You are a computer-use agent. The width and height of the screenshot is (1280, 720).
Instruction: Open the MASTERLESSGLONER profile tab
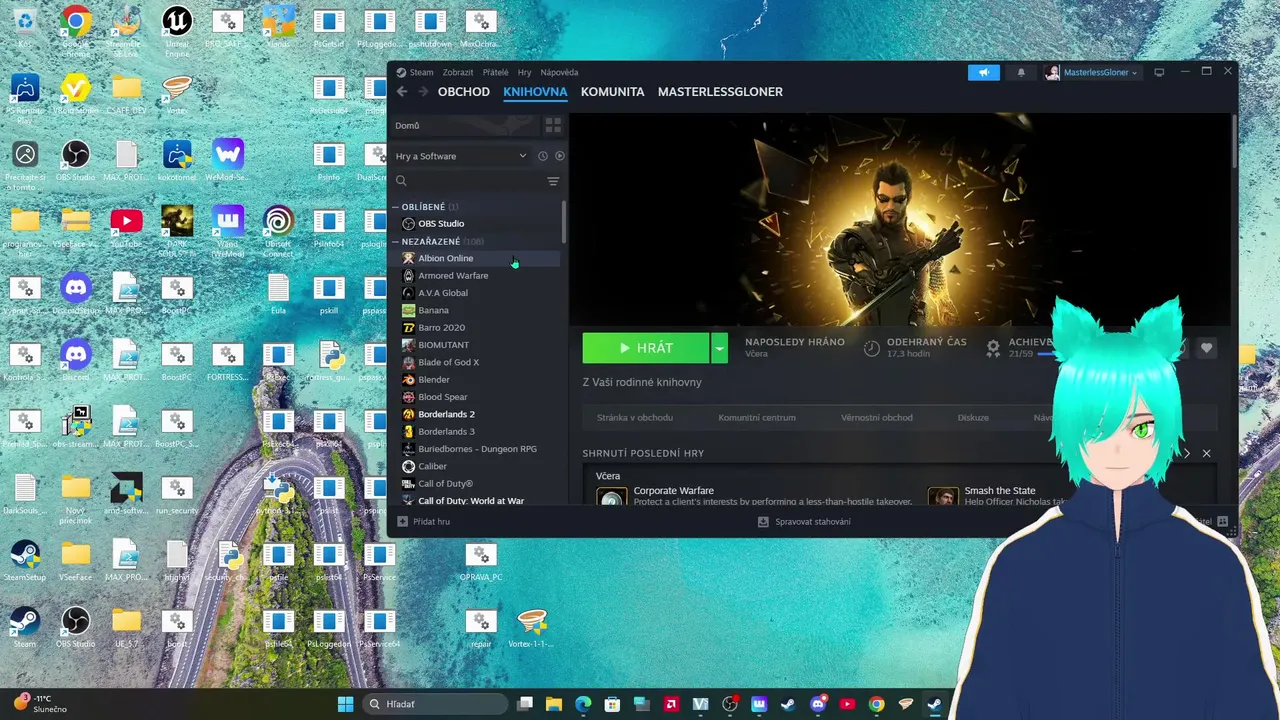coord(720,92)
